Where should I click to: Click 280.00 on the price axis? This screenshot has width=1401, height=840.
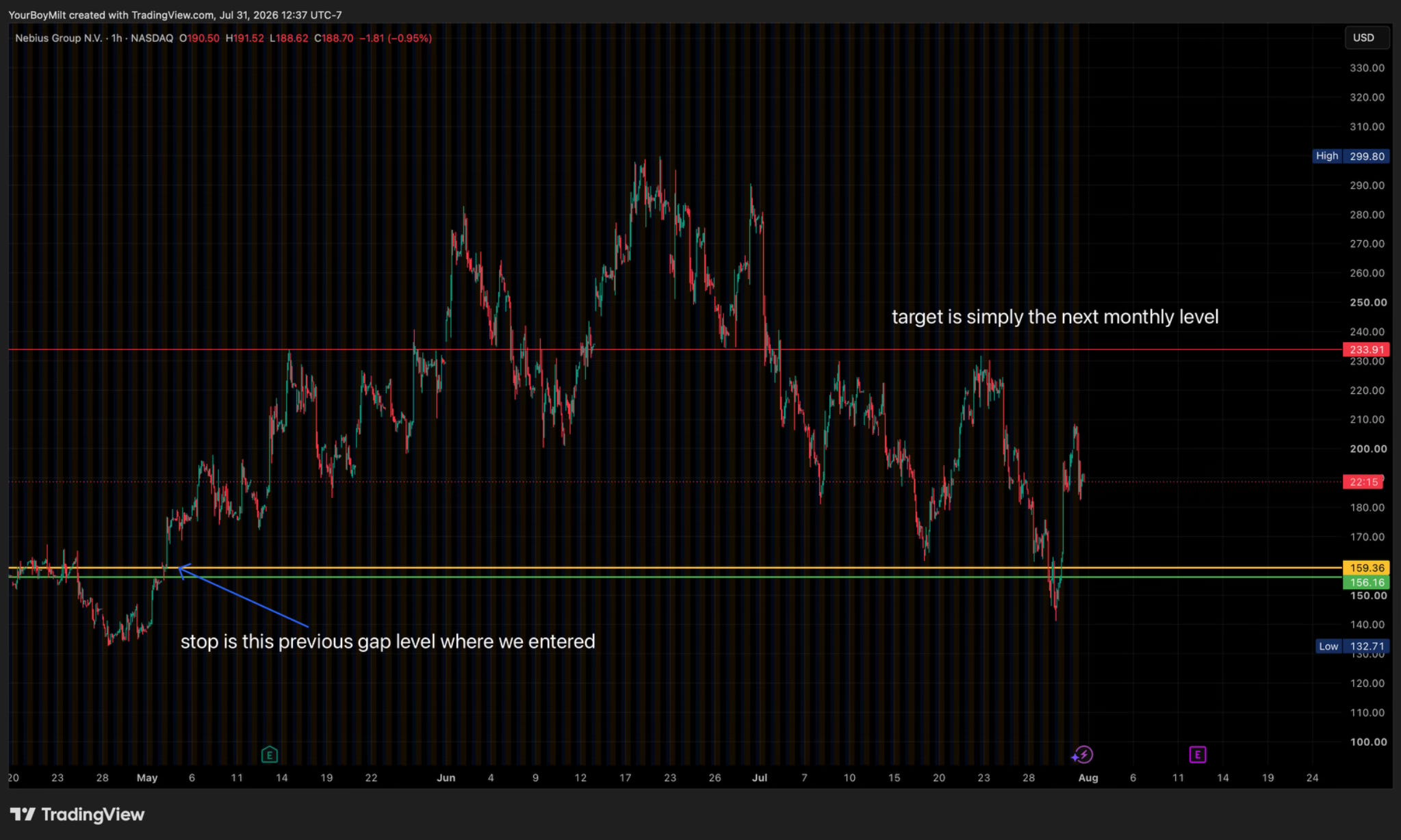[1367, 215]
